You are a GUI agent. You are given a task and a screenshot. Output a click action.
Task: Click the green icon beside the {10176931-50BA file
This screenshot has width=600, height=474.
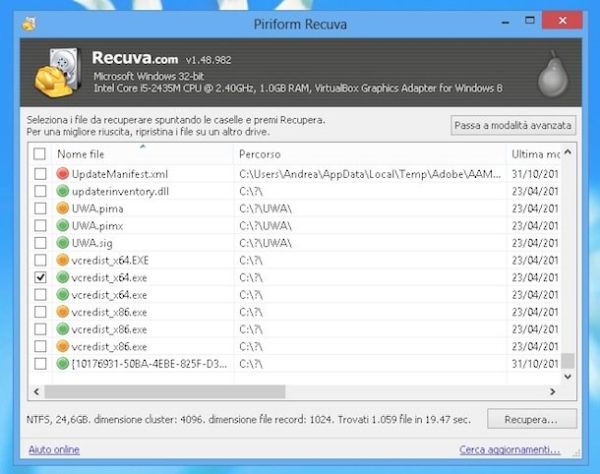pos(63,362)
